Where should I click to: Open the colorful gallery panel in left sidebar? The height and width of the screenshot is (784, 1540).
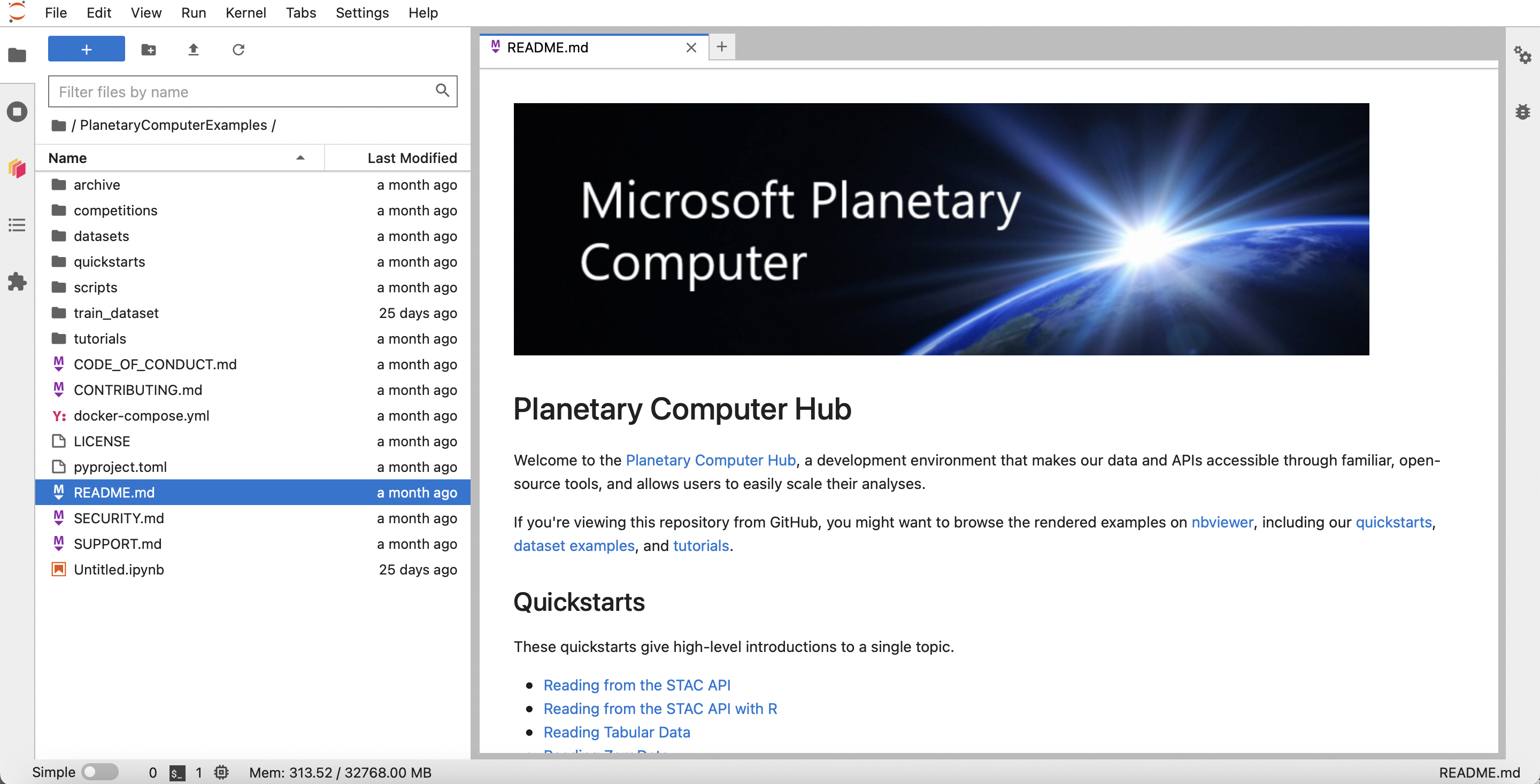17,168
